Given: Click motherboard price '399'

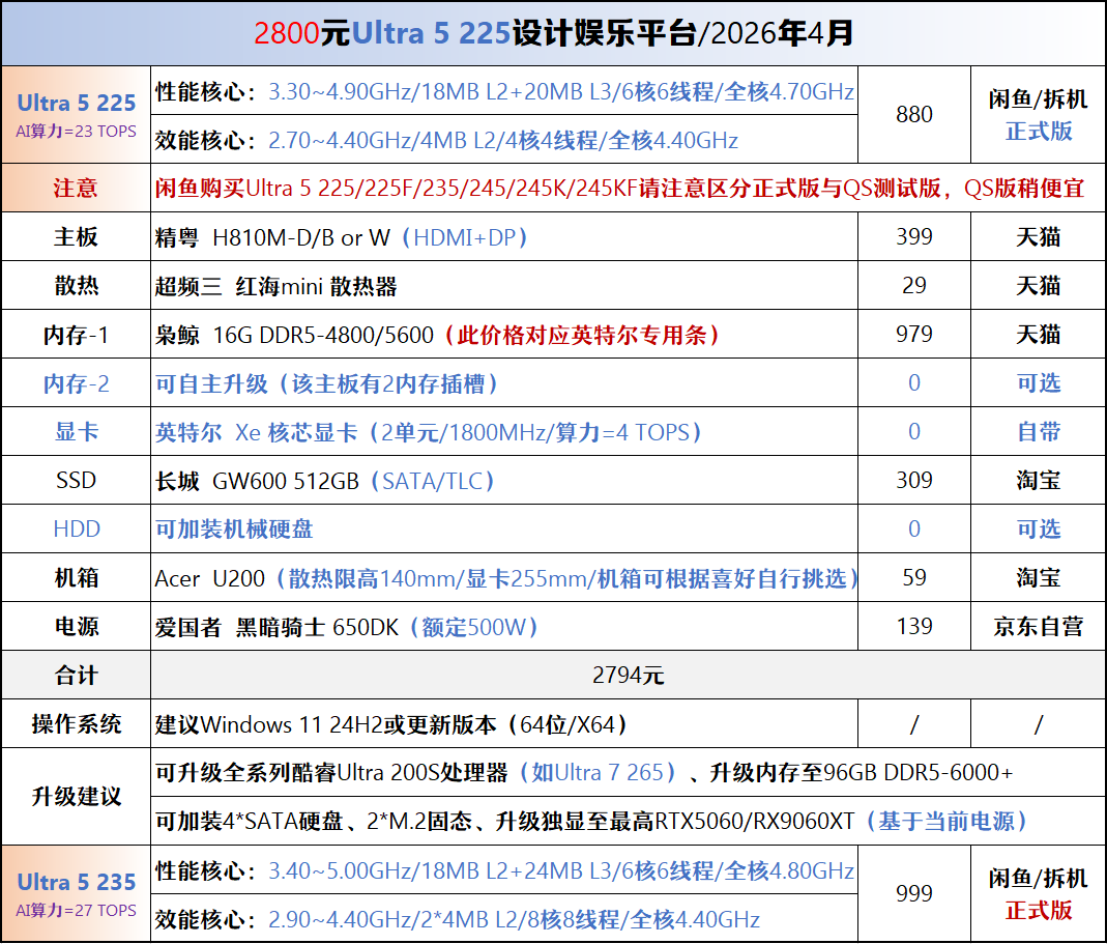Looking at the screenshot, I should point(914,237).
